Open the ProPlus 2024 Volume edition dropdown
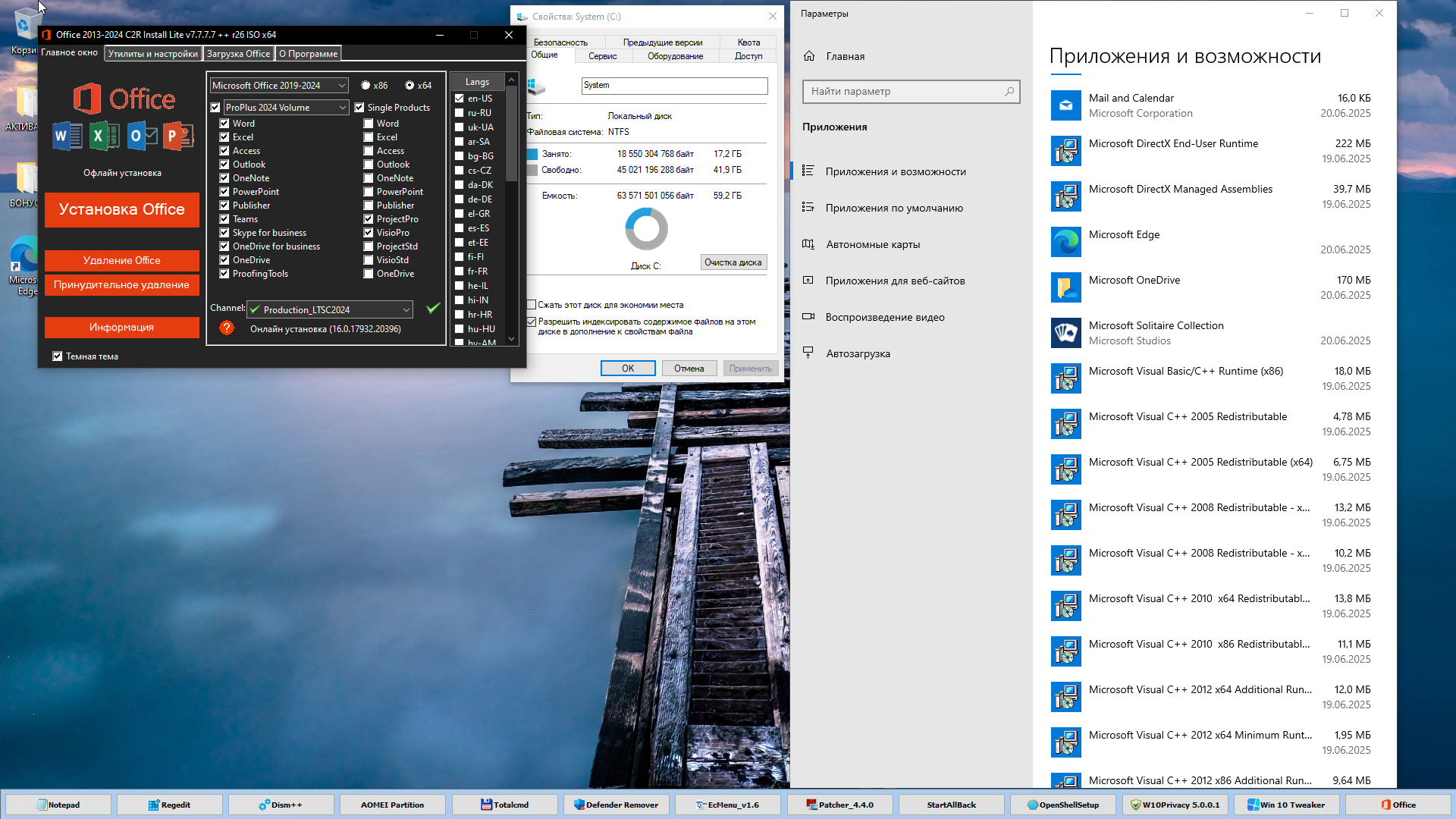Image resolution: width=1456 pixels, height=819 pixels. [286, 108]
